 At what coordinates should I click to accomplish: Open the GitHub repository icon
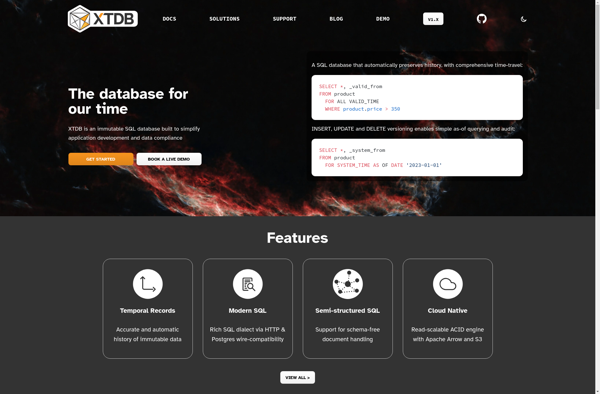click(x=481, y=19)
